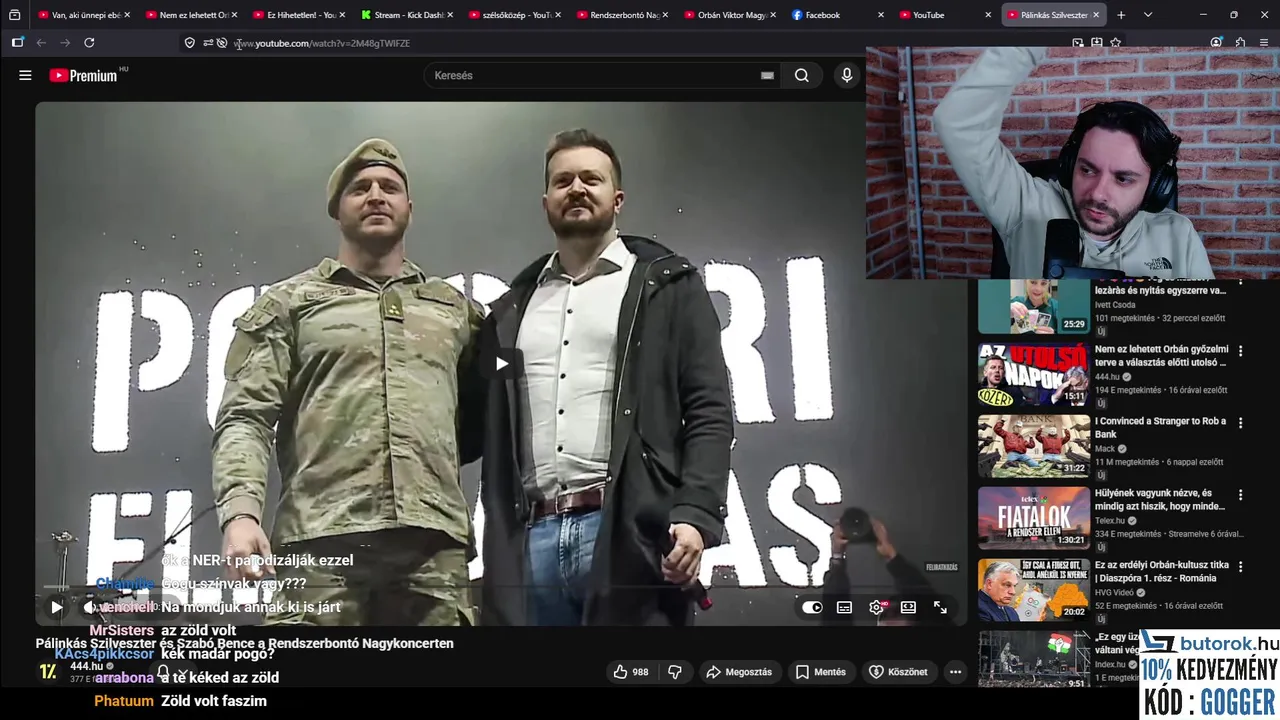Switch to theater mode view

(908, 607)
